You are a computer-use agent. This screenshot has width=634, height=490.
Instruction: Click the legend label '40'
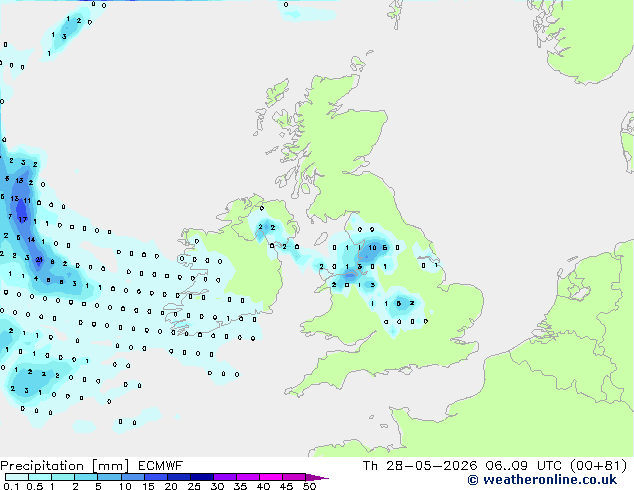263,486
